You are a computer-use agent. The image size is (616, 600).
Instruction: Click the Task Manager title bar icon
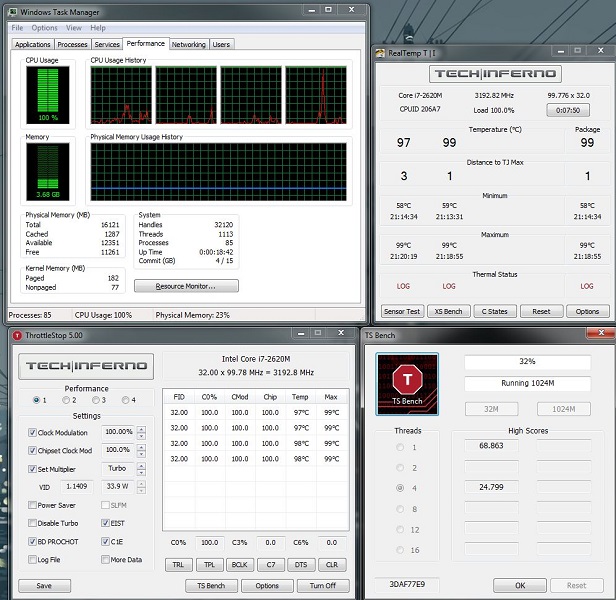(13, 12)
